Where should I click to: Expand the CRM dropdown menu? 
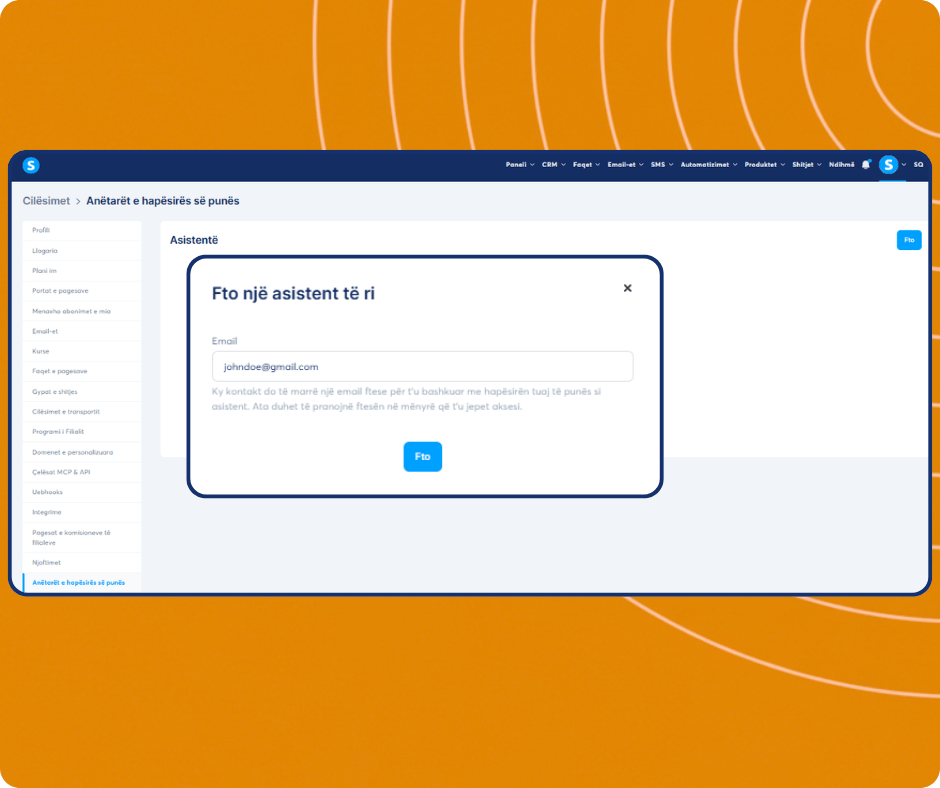(x=553, y=164)
